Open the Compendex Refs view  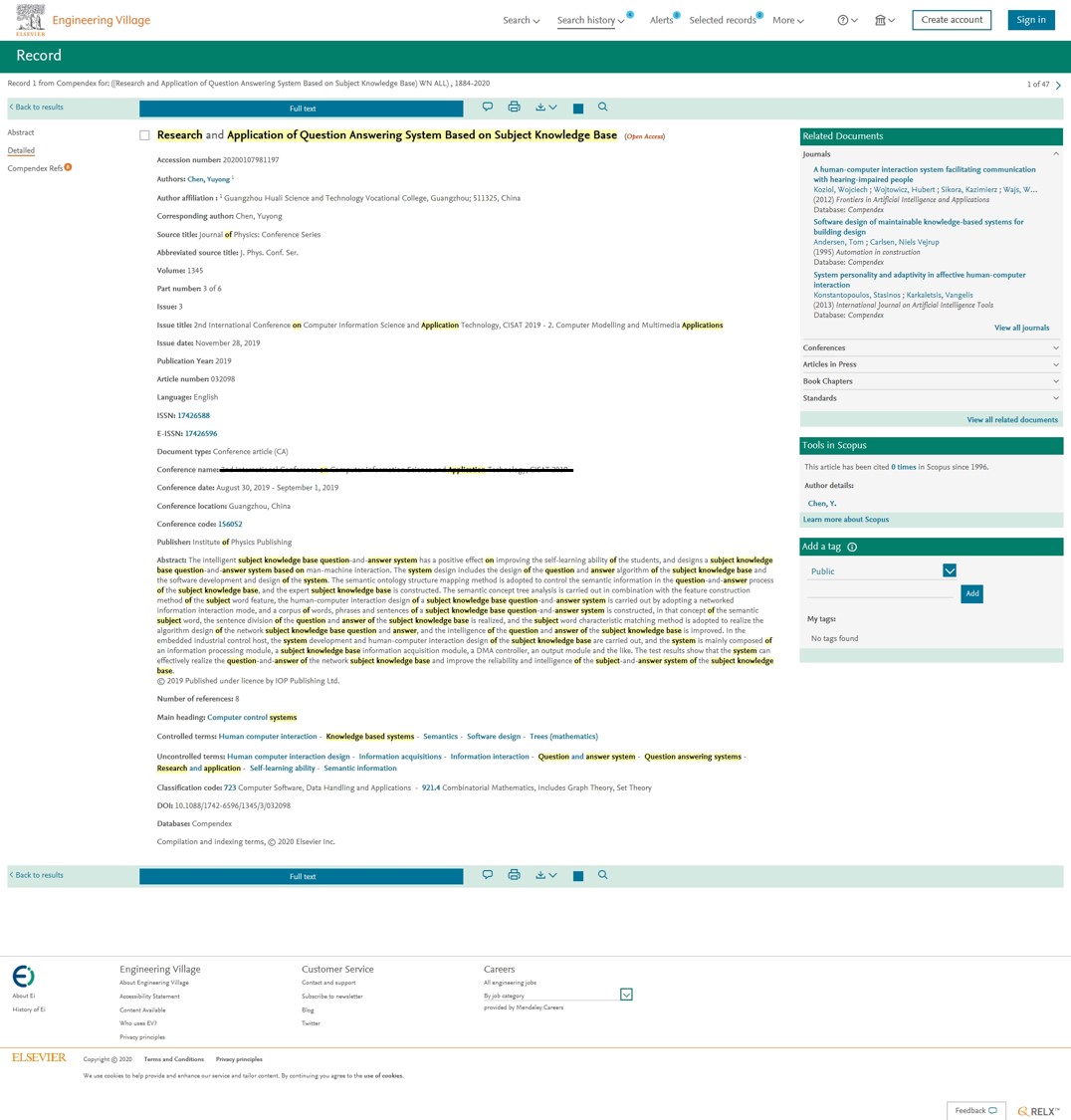(x=35, y=168)
